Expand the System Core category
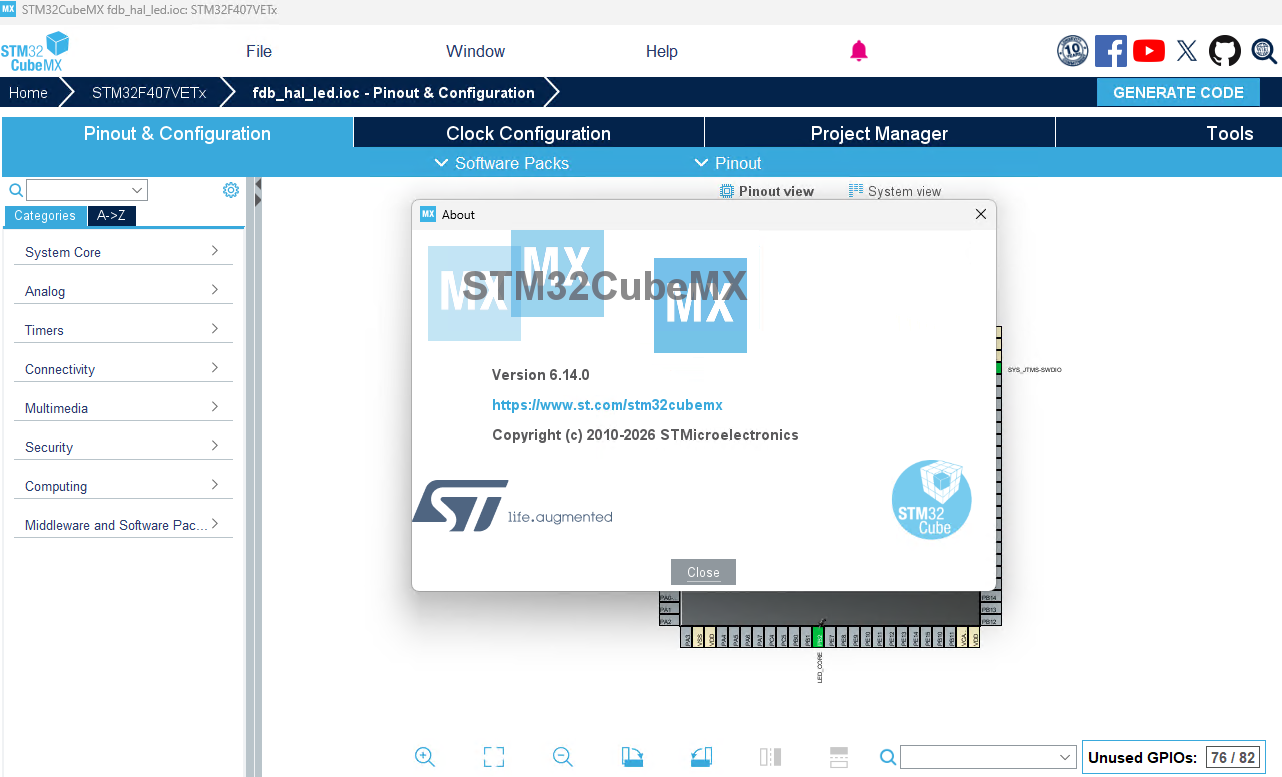 tap(123, 252)
